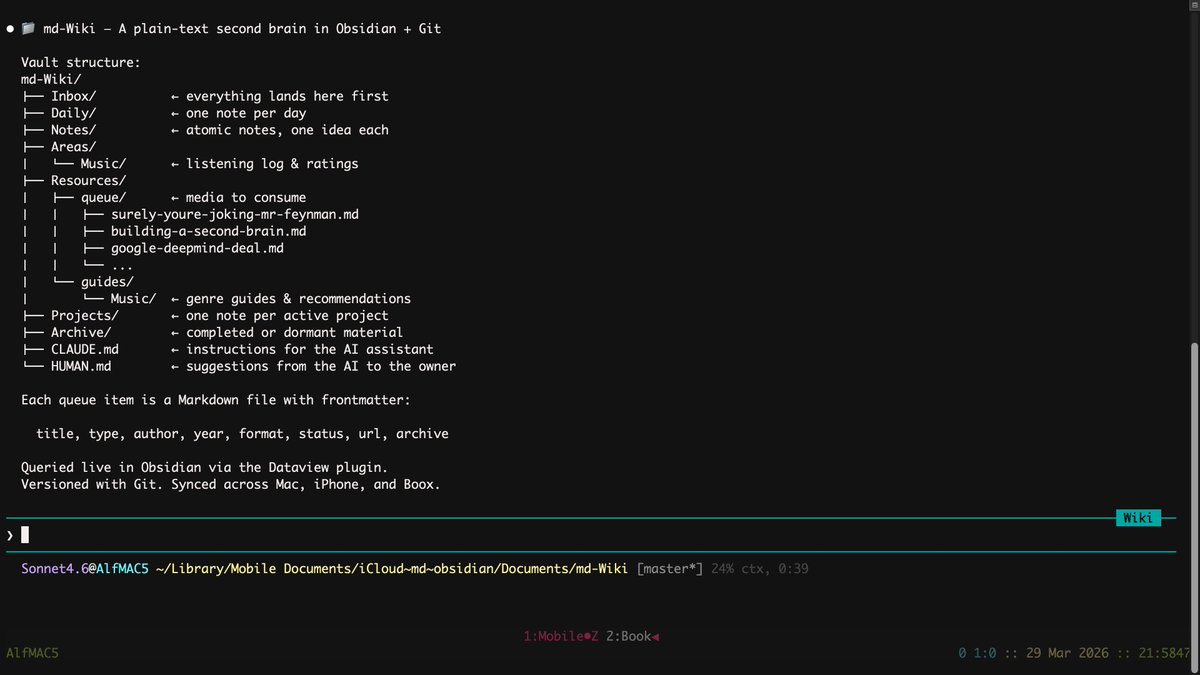Click 'Queried live in Obsidian' line
The height and width of the screenshot is (675, 1200).
[204, 468]
